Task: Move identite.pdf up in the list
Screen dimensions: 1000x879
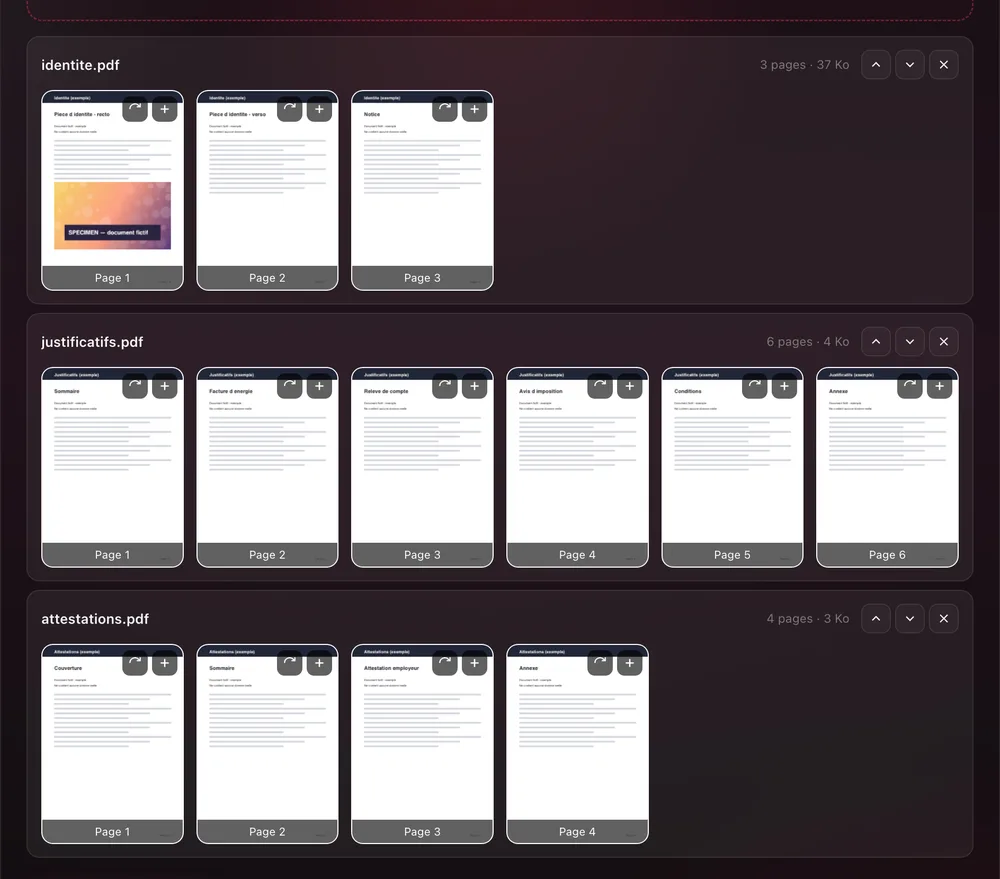Action: [876, 64]
